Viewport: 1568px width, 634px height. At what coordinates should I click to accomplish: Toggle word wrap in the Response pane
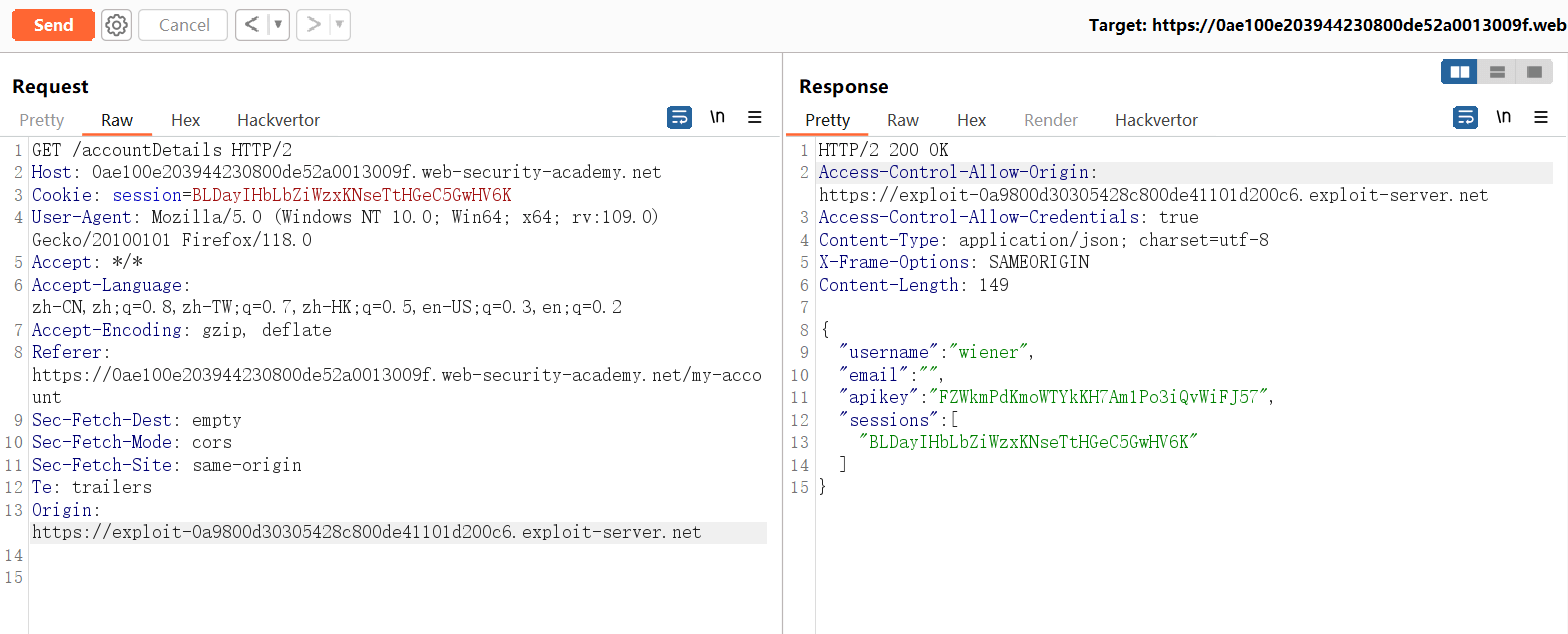pyautogui.click(x=1465, y=118)
